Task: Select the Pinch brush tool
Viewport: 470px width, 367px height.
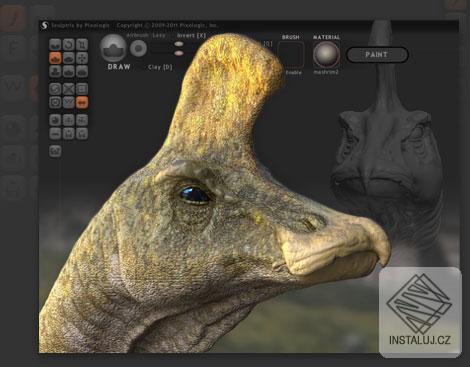Action: [68, 71]
